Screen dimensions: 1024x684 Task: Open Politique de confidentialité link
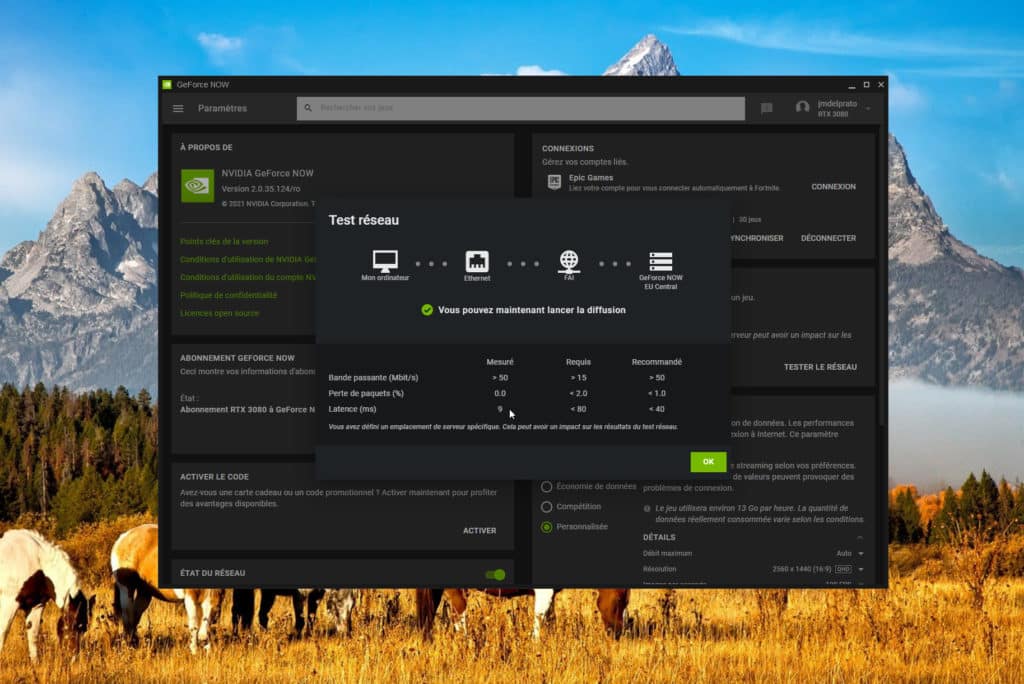click(x=229, y=295)
